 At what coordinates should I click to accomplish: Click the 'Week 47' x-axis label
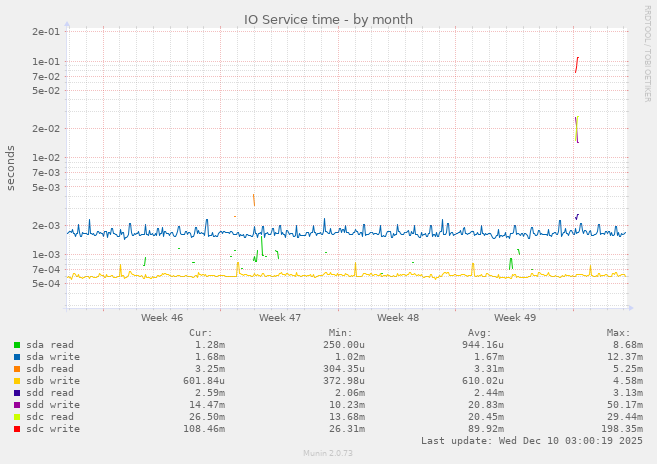[279, 318]
